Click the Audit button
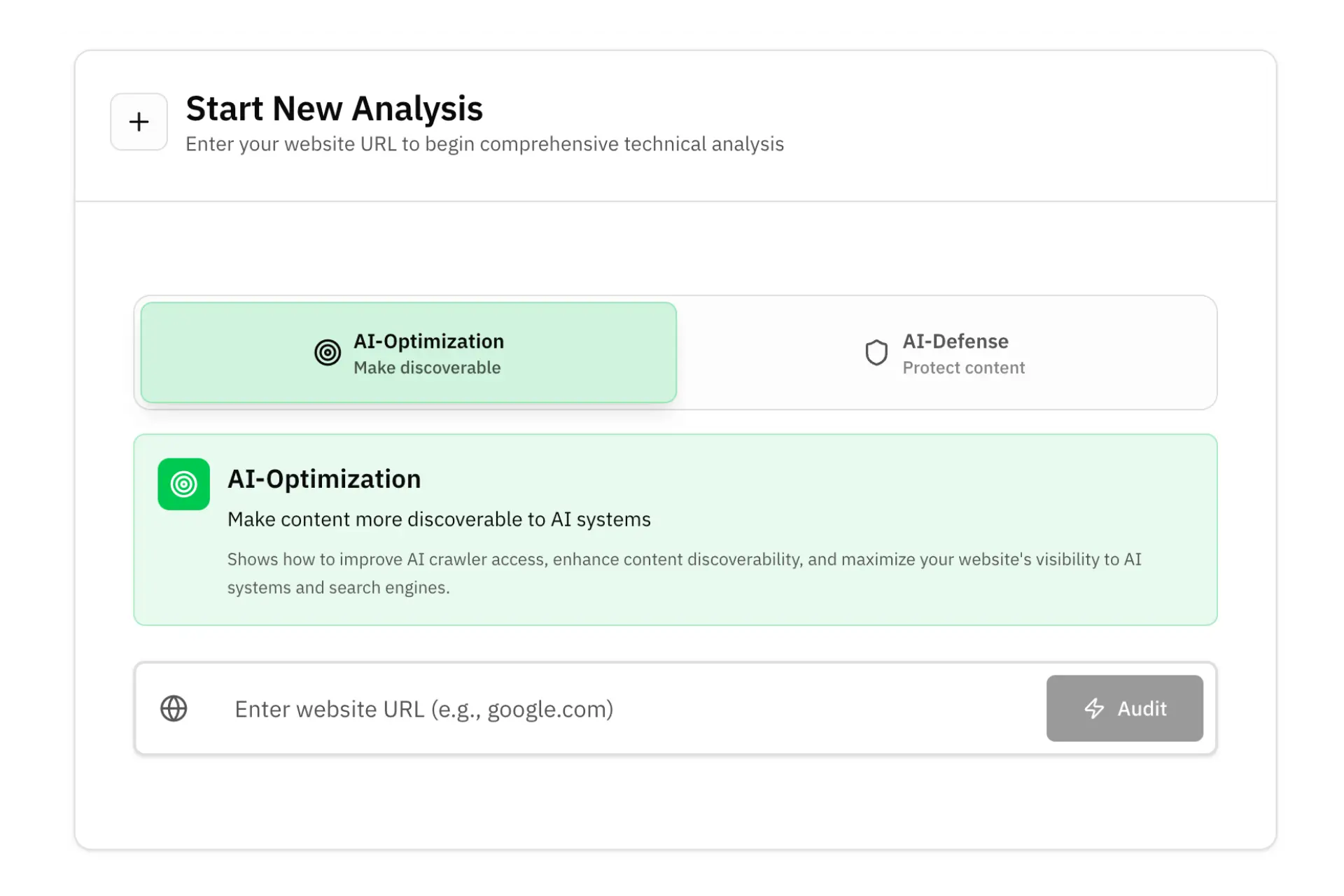Screen dimensions: 1344x896 (x=1123, y=708)
